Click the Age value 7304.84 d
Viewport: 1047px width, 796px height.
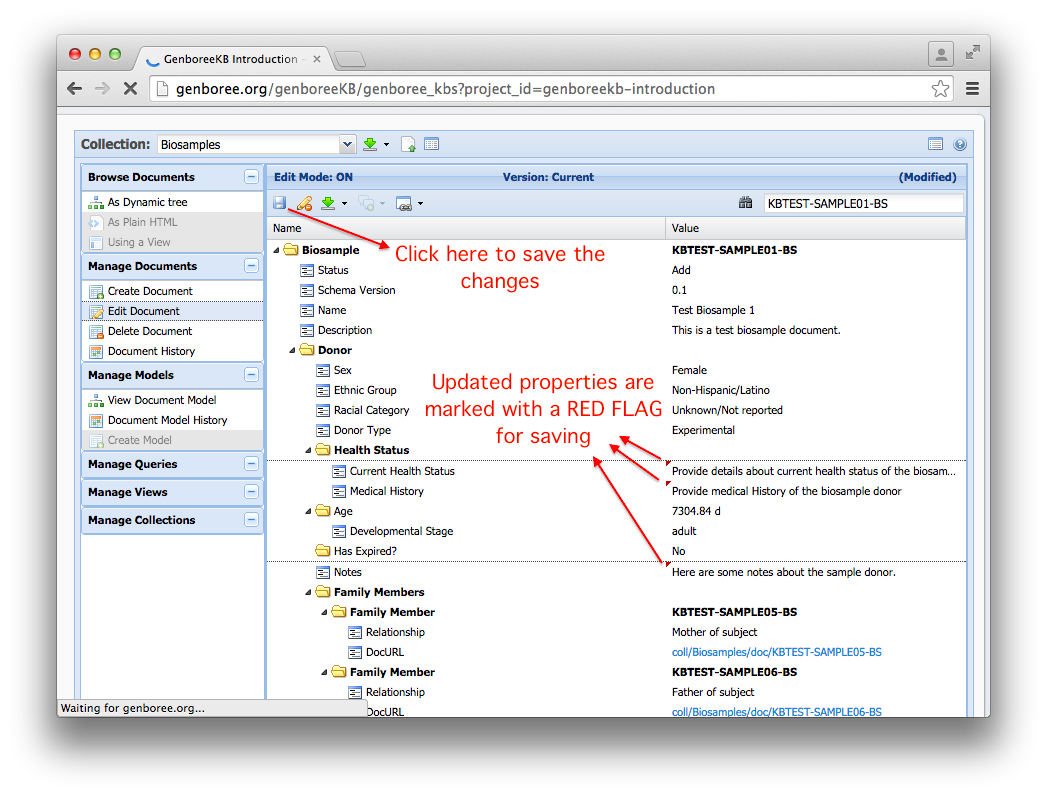click(696, 512)
